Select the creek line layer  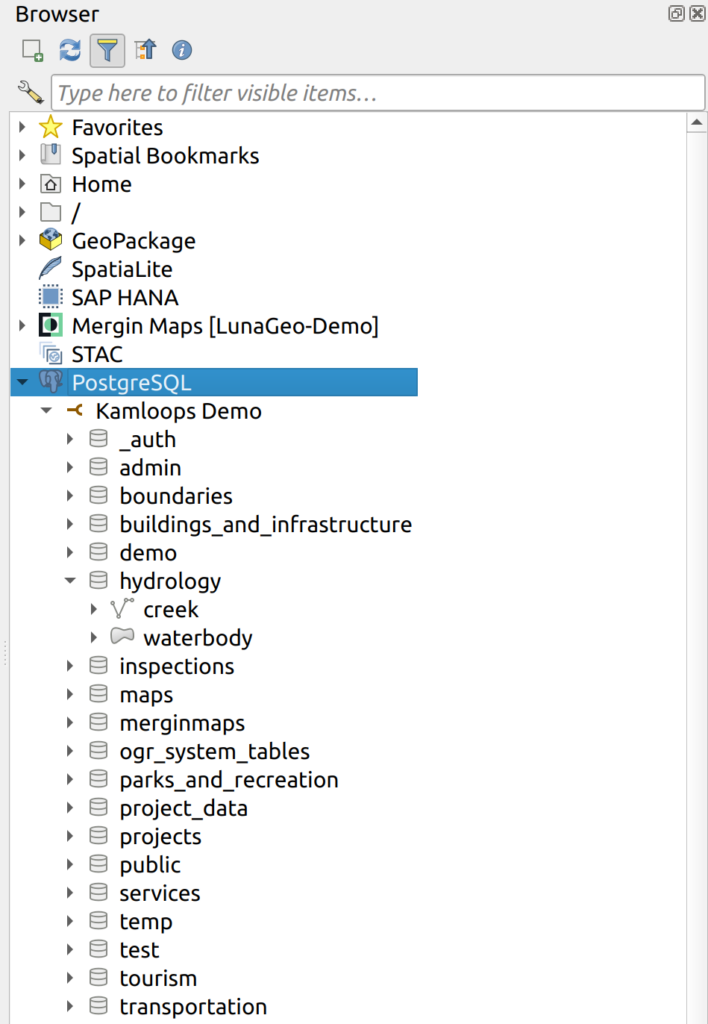[x=171, y=610]
